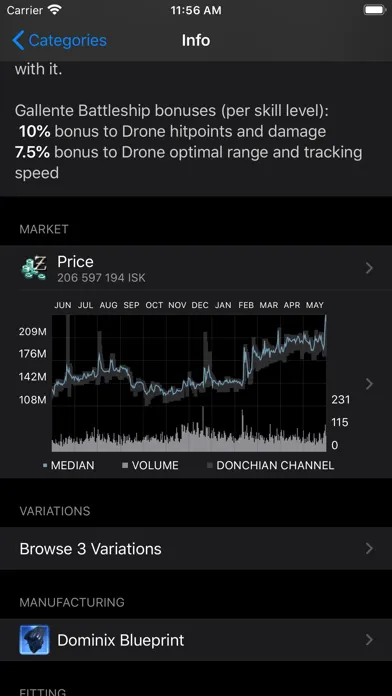
Task: Tap the Price 206 597 194 ISK row
Action: pos(196,268)
